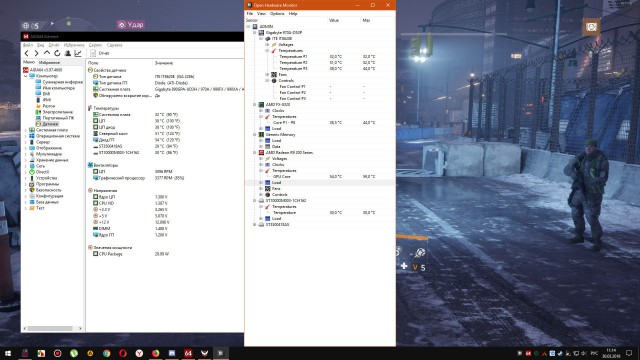
Task: Open the AIDA64 graph chart tool
Action: pyautogui.click(x=78, y=53)
